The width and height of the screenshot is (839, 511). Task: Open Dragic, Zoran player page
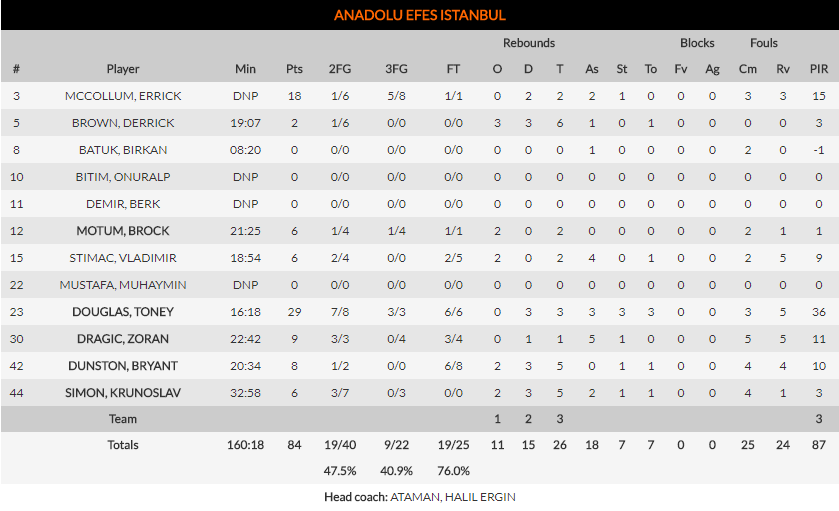(123, 339)
